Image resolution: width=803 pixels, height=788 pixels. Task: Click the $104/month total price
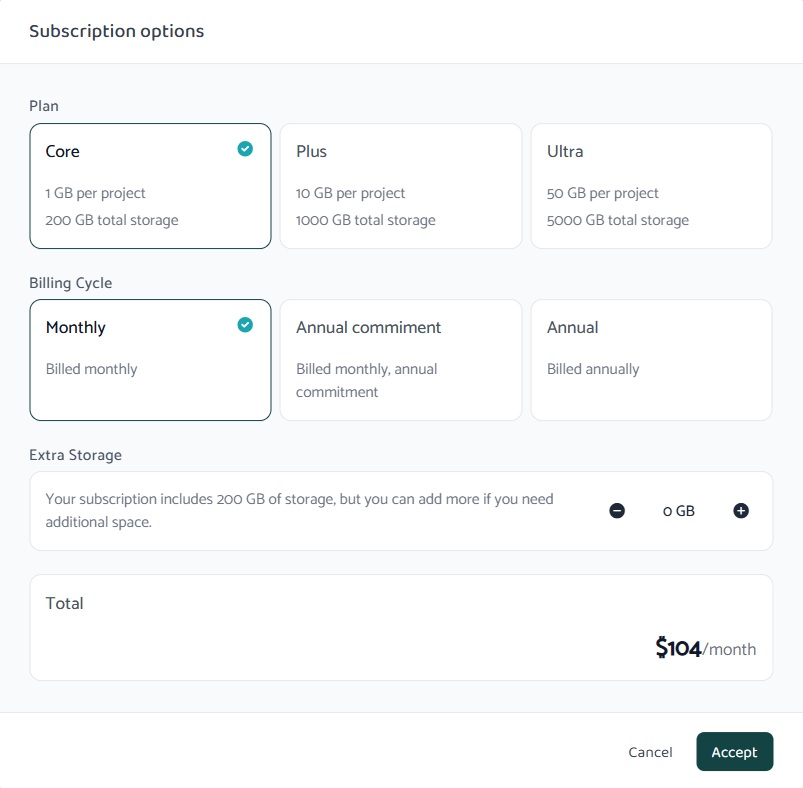[x=705, y=649]
